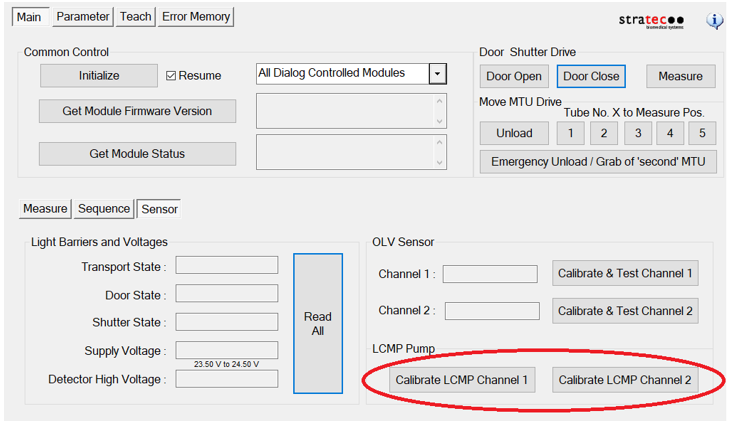The width and height of the screenshot is (729, 430).
Task: Open the Measure sub-tab
Action: tap(45, 209)
